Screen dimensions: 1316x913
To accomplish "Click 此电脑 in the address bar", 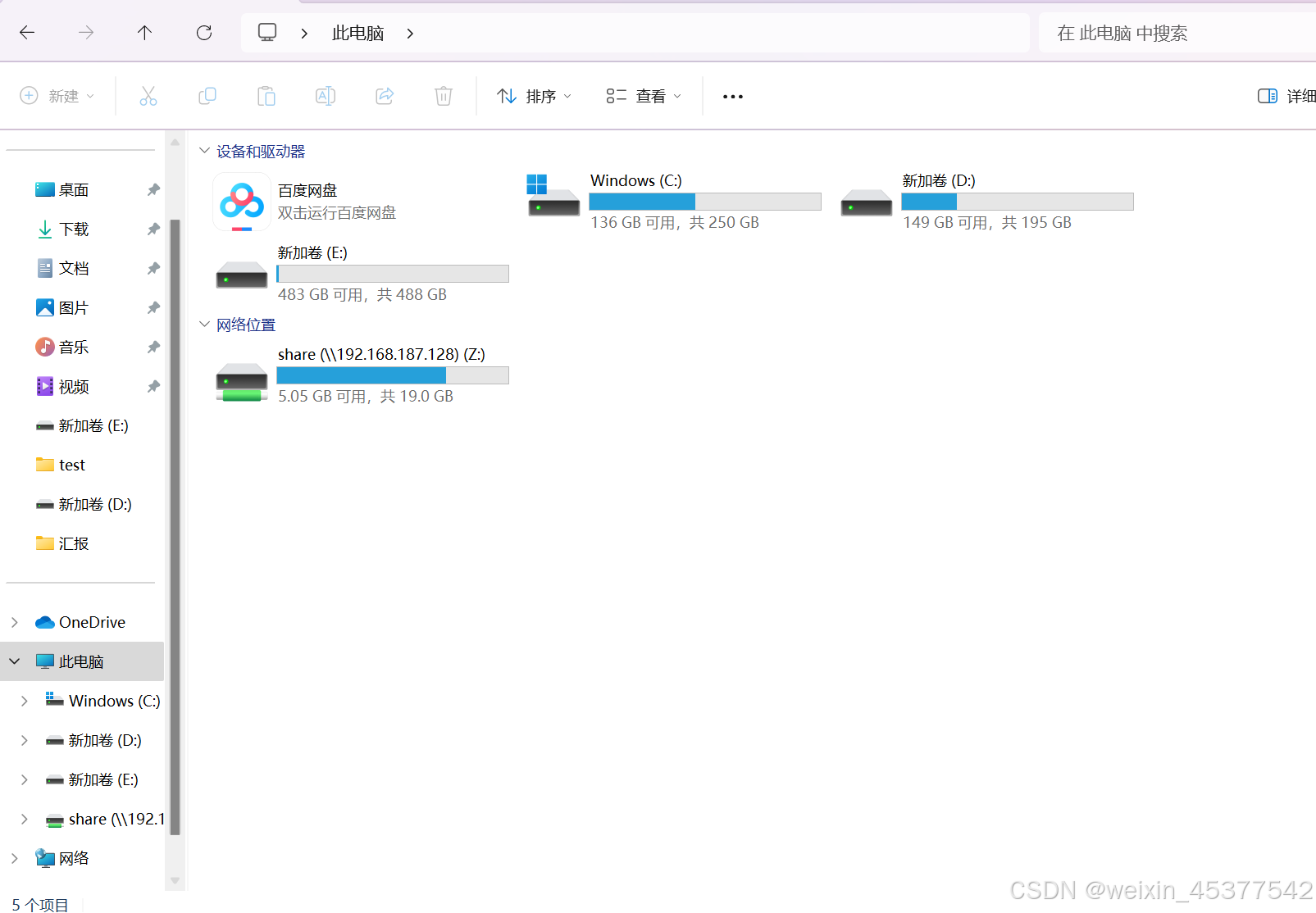I will point(357,33).
